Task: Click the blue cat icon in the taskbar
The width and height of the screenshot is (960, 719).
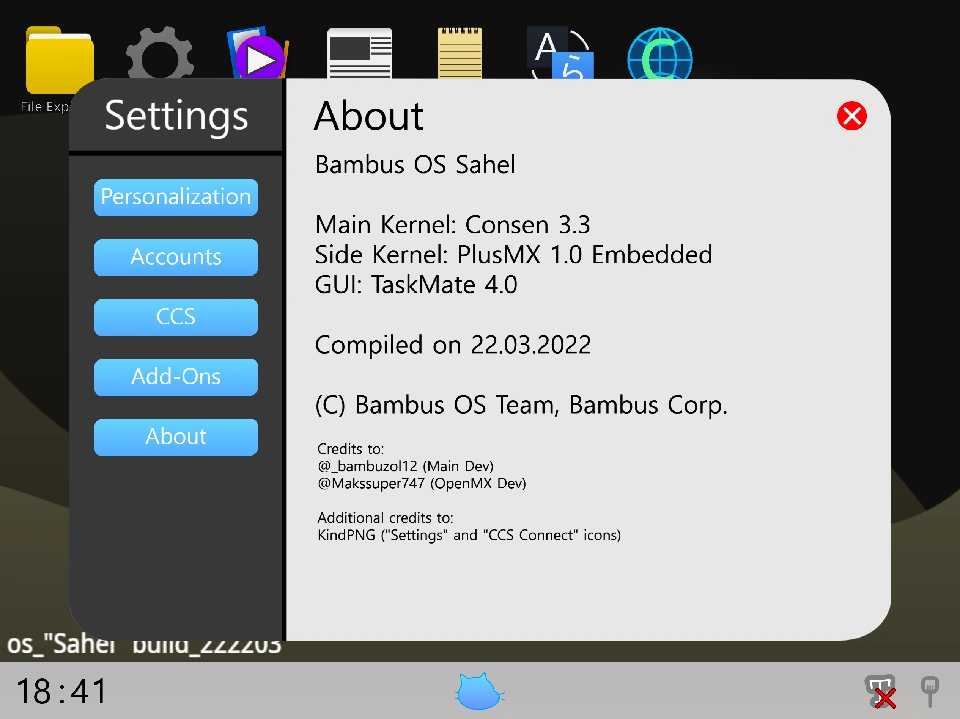Action: pyautogui.click(x=478, y=690)
